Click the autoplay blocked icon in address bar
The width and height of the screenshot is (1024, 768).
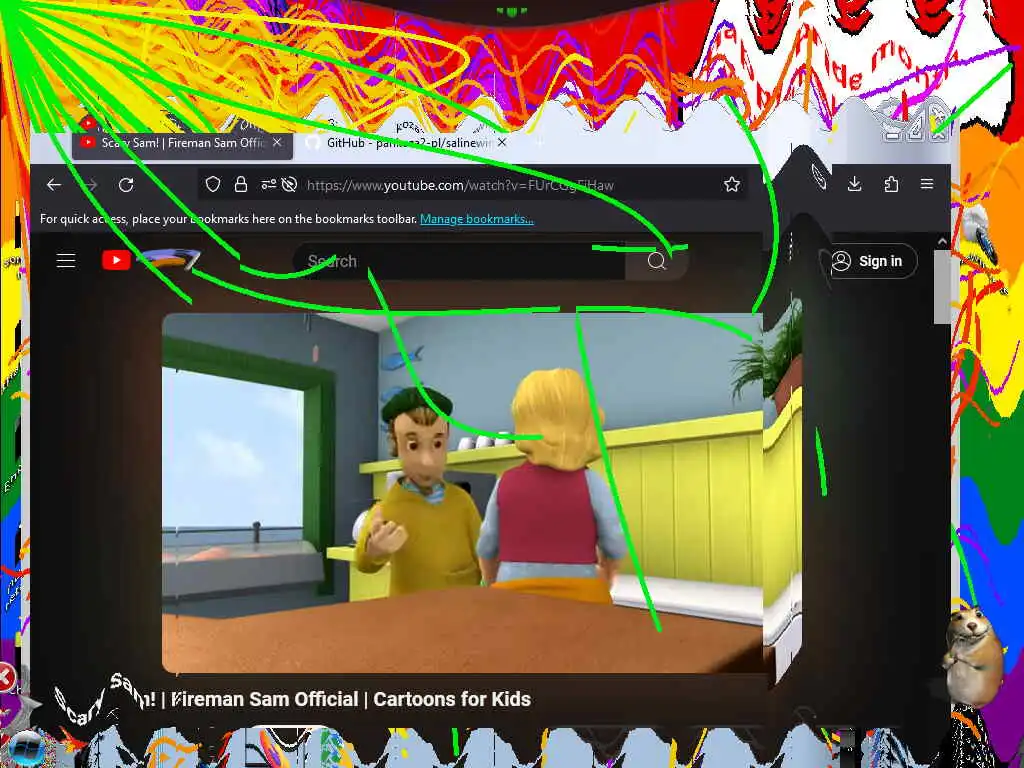(x=289, y=185)
